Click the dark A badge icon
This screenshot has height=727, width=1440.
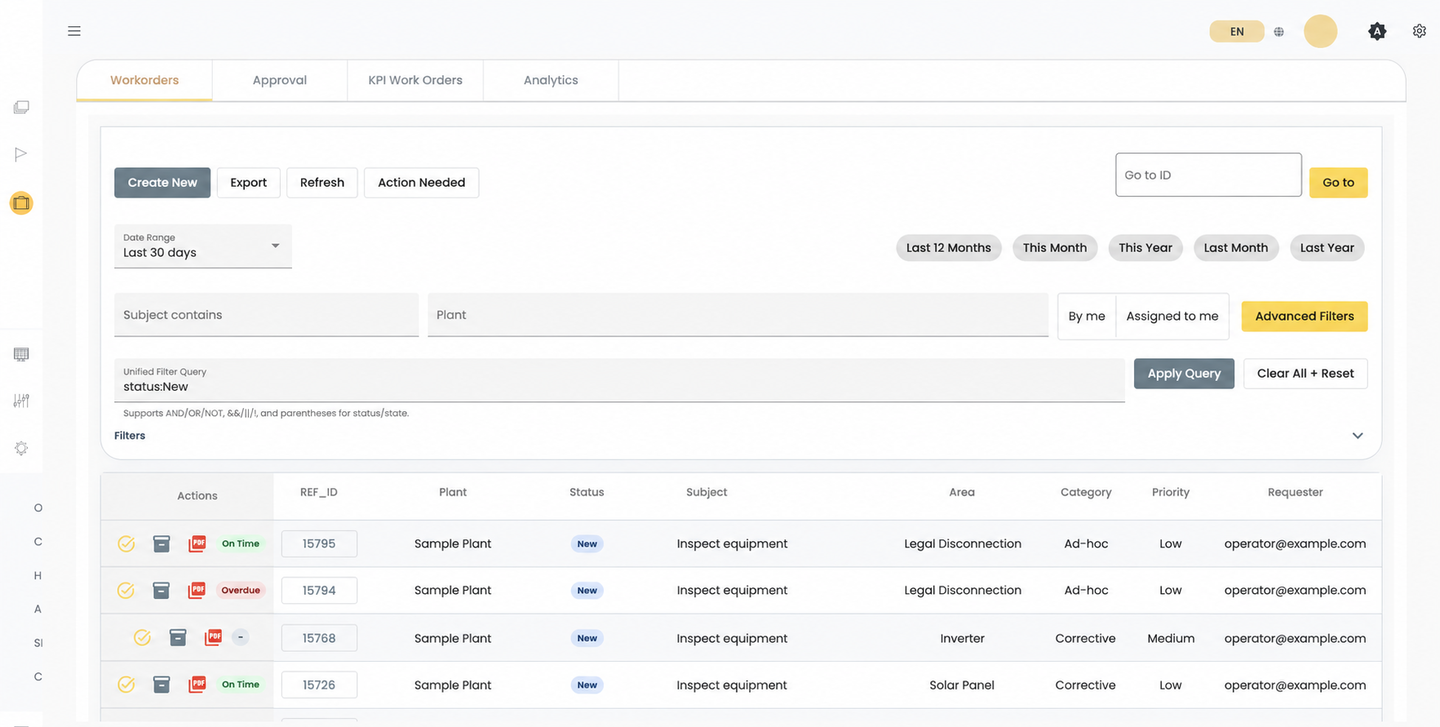[1377, 31]
